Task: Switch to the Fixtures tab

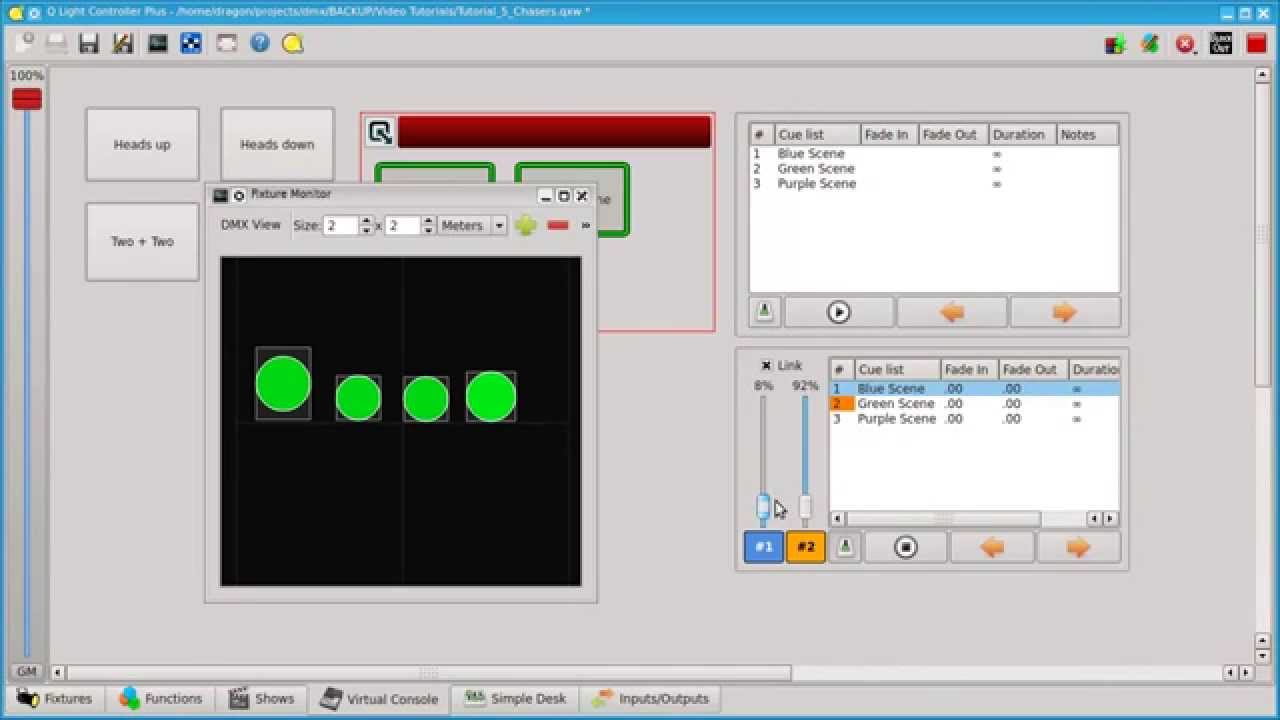Action: (x=54, y=698)
